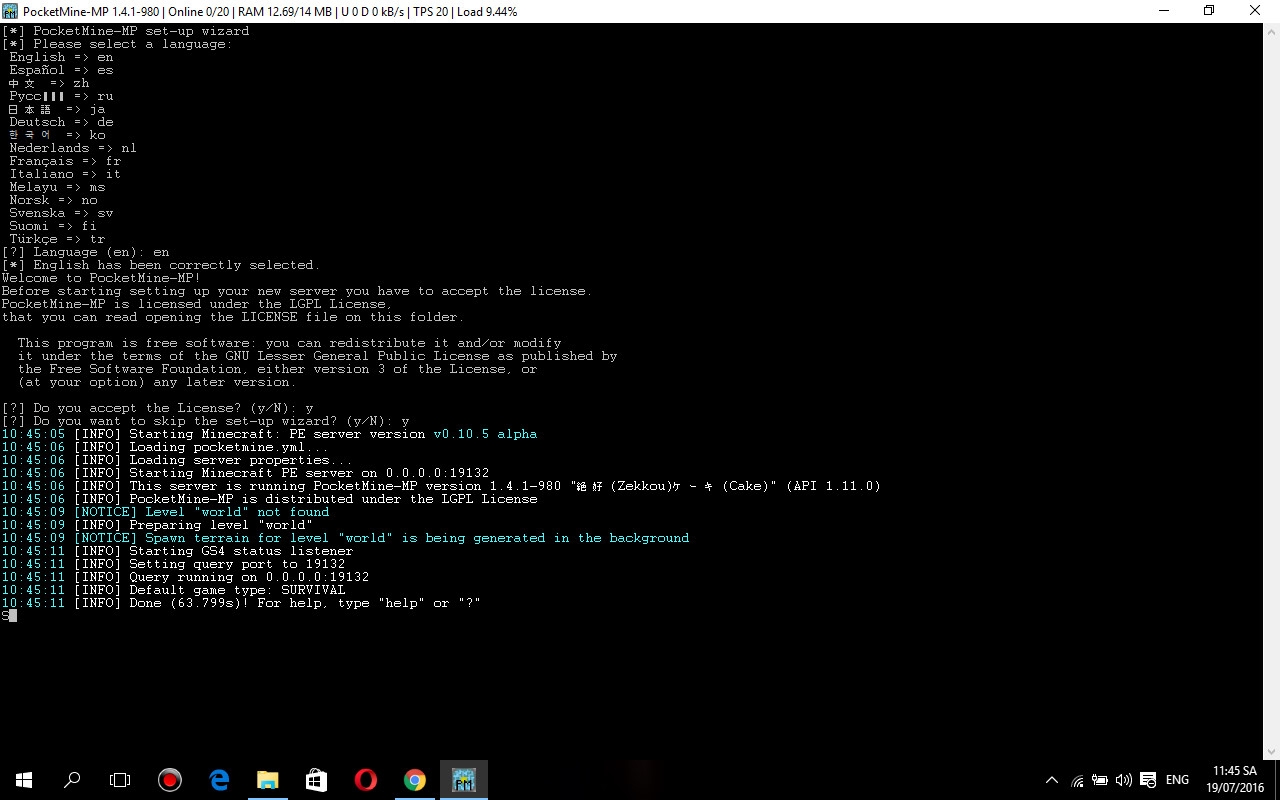Open the Windows Store taskbar icon
1280x800 pixels.
[x=316, y=780]
